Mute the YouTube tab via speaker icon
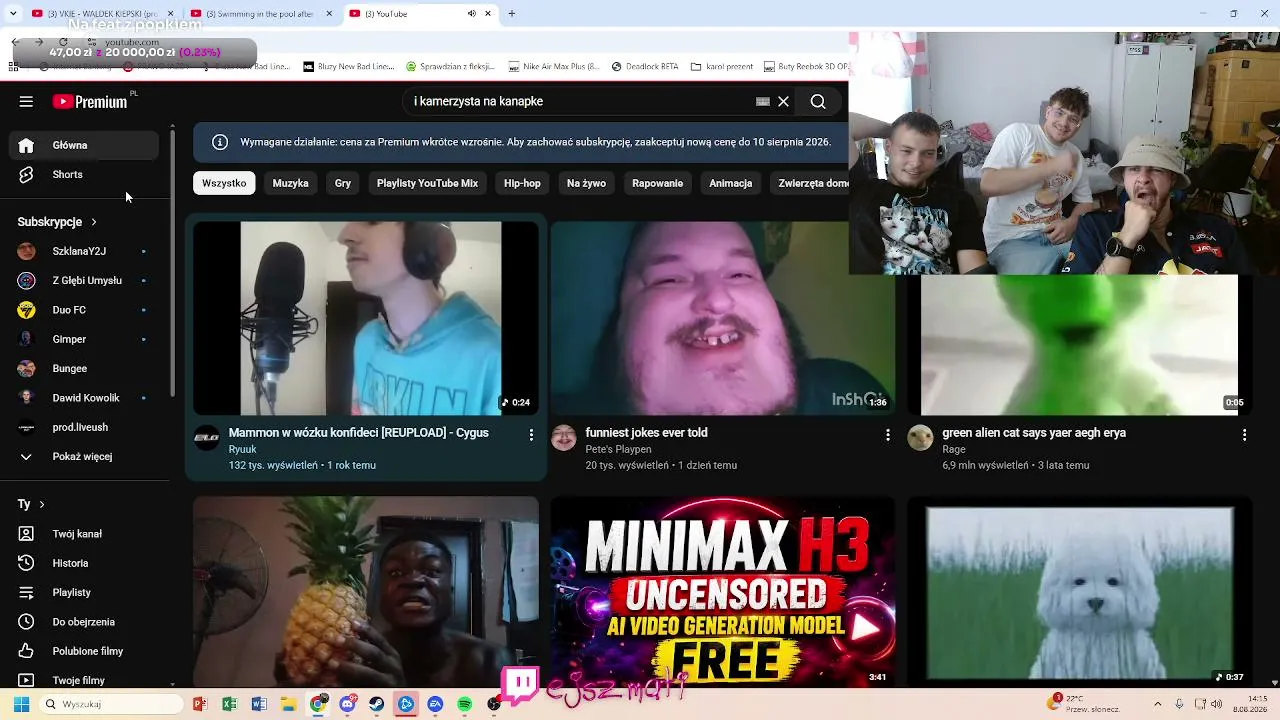 pos(472,14)
